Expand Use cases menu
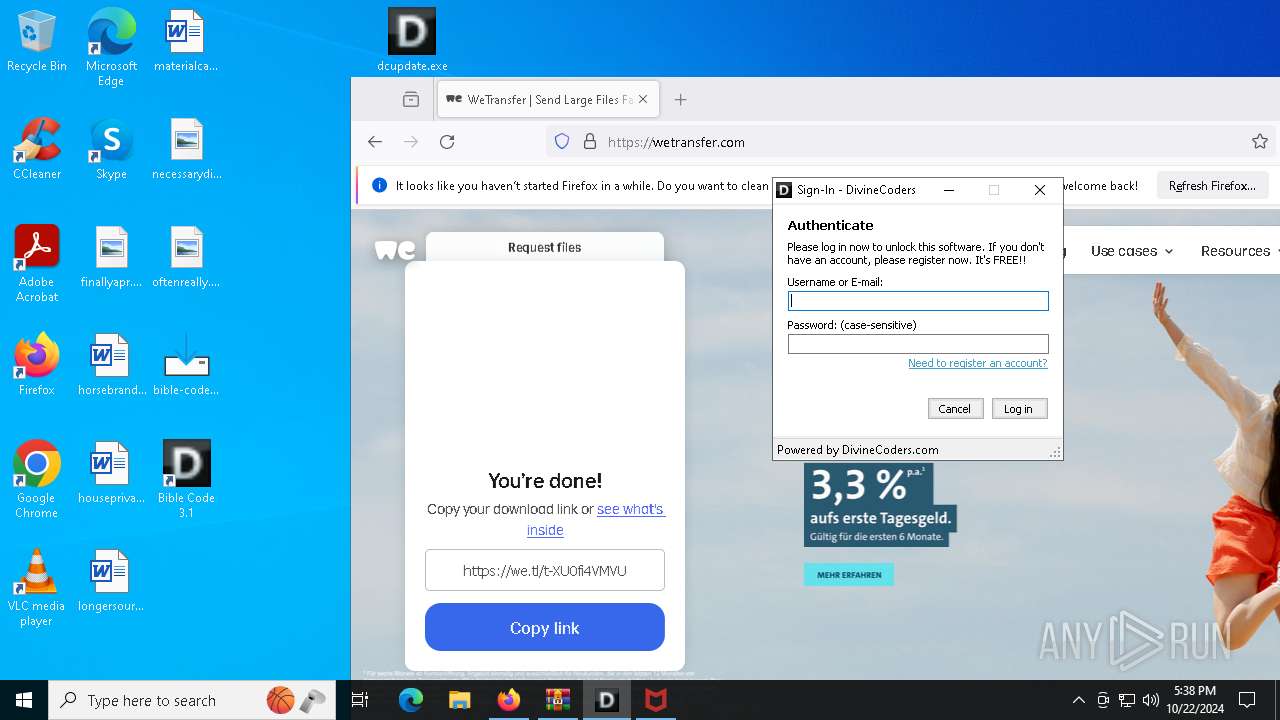Viewport: 1280px width, 720px height. [x=1132, y=251]
